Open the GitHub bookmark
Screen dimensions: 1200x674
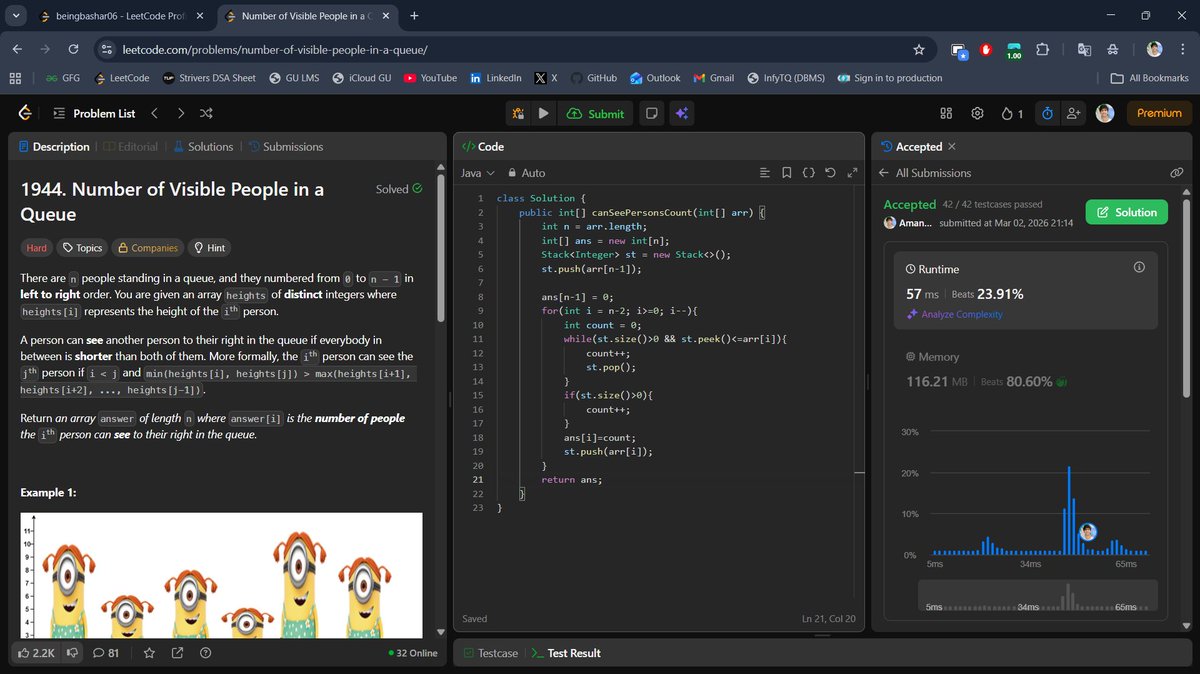[x=592, y=78]
